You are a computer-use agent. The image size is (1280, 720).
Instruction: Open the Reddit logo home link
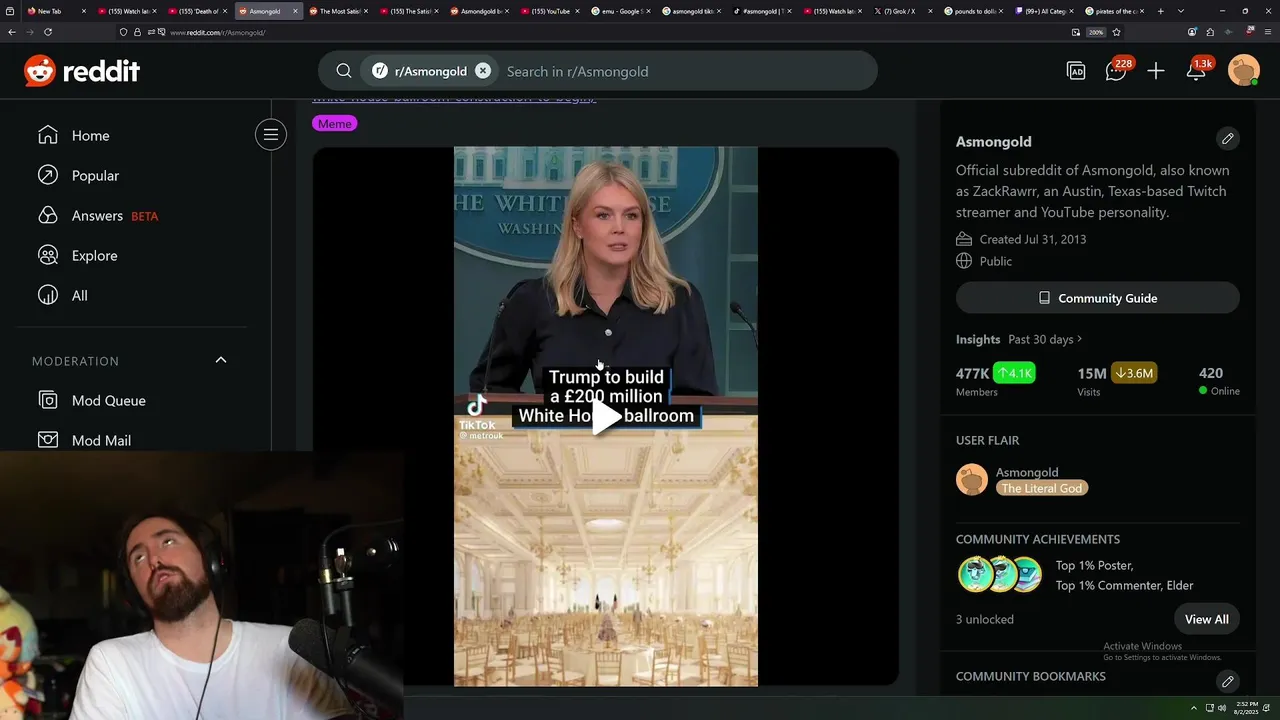pyautogui.click(x=82, y=71)
